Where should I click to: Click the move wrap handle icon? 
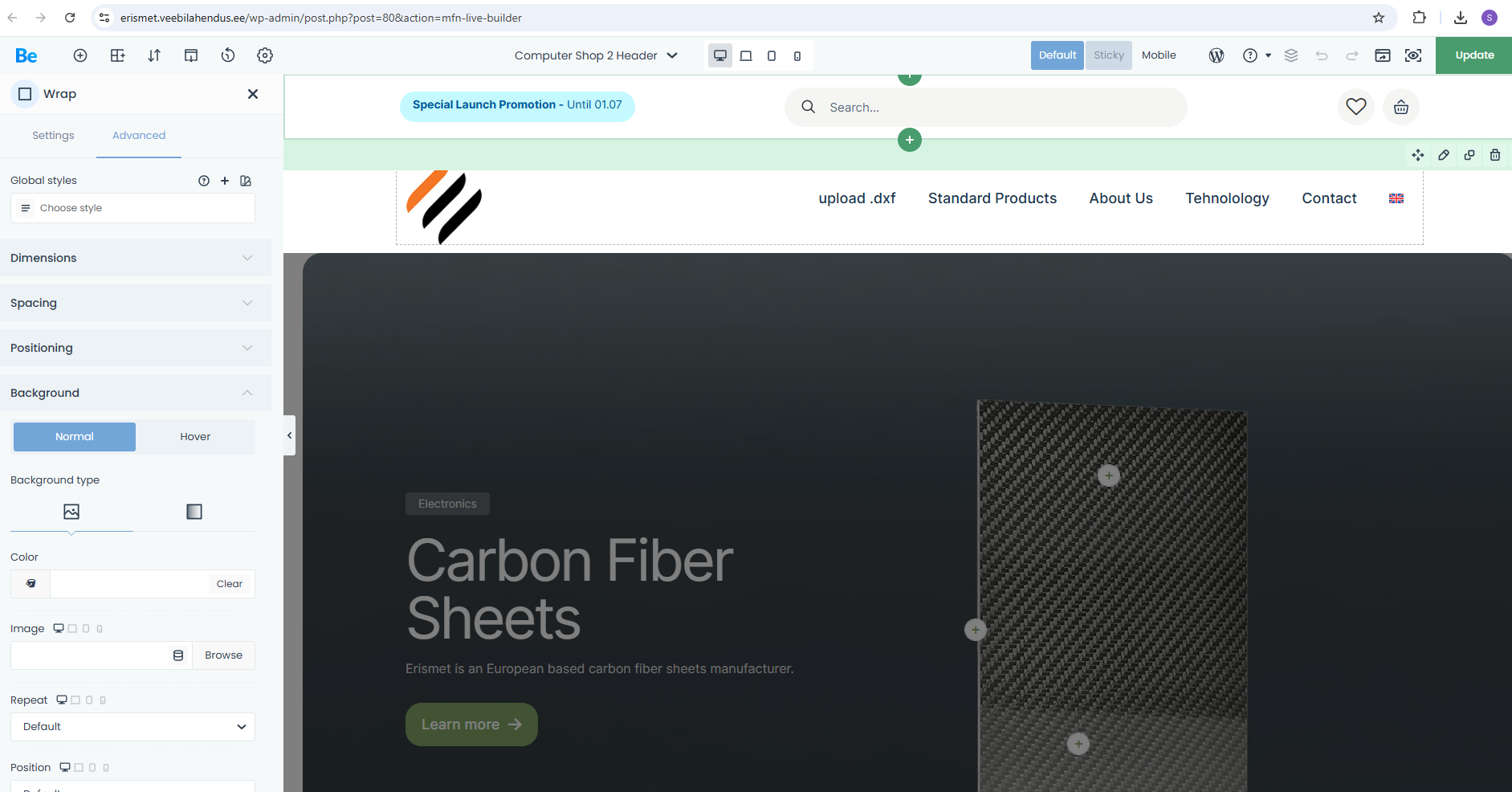(x=1418, y=155)
